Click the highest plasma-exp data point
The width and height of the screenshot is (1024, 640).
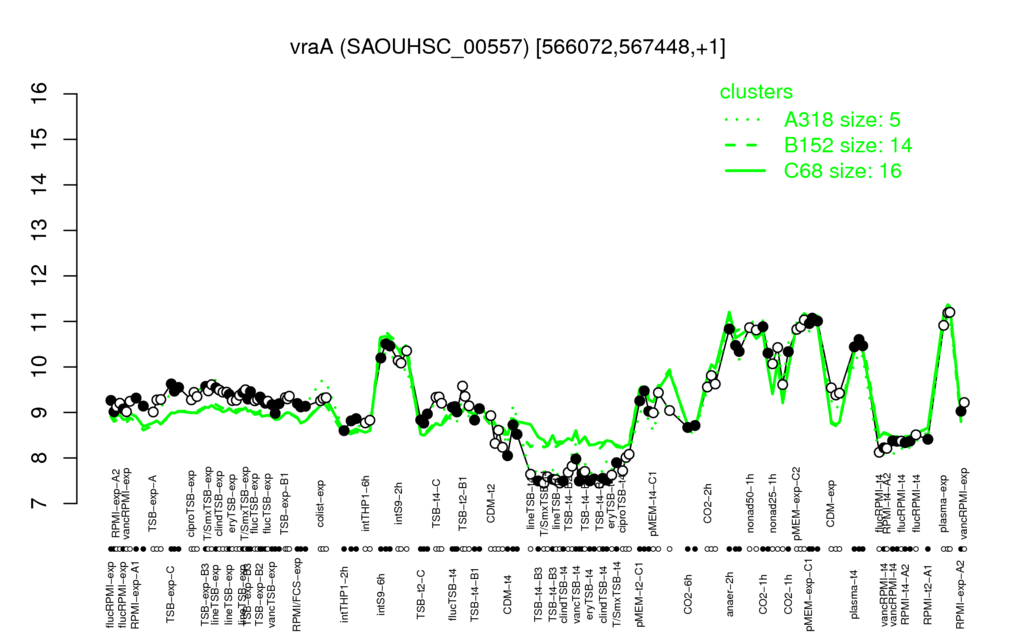(x=950, y=312)
